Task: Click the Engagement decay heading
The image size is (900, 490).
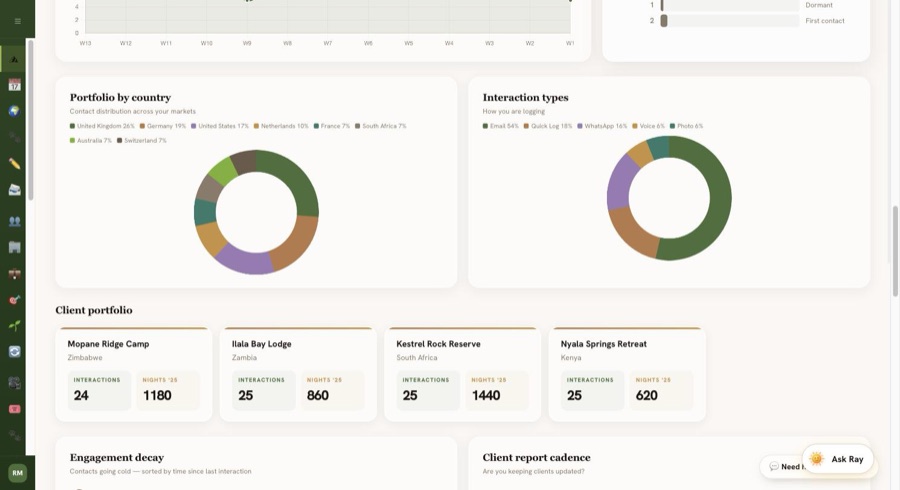Action: point(117,458)
